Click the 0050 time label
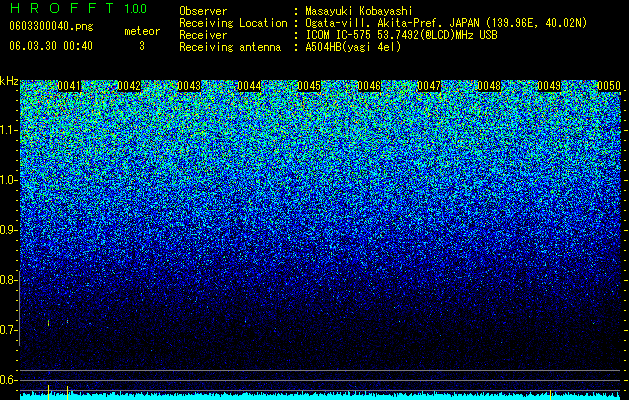 coord(609,86)
